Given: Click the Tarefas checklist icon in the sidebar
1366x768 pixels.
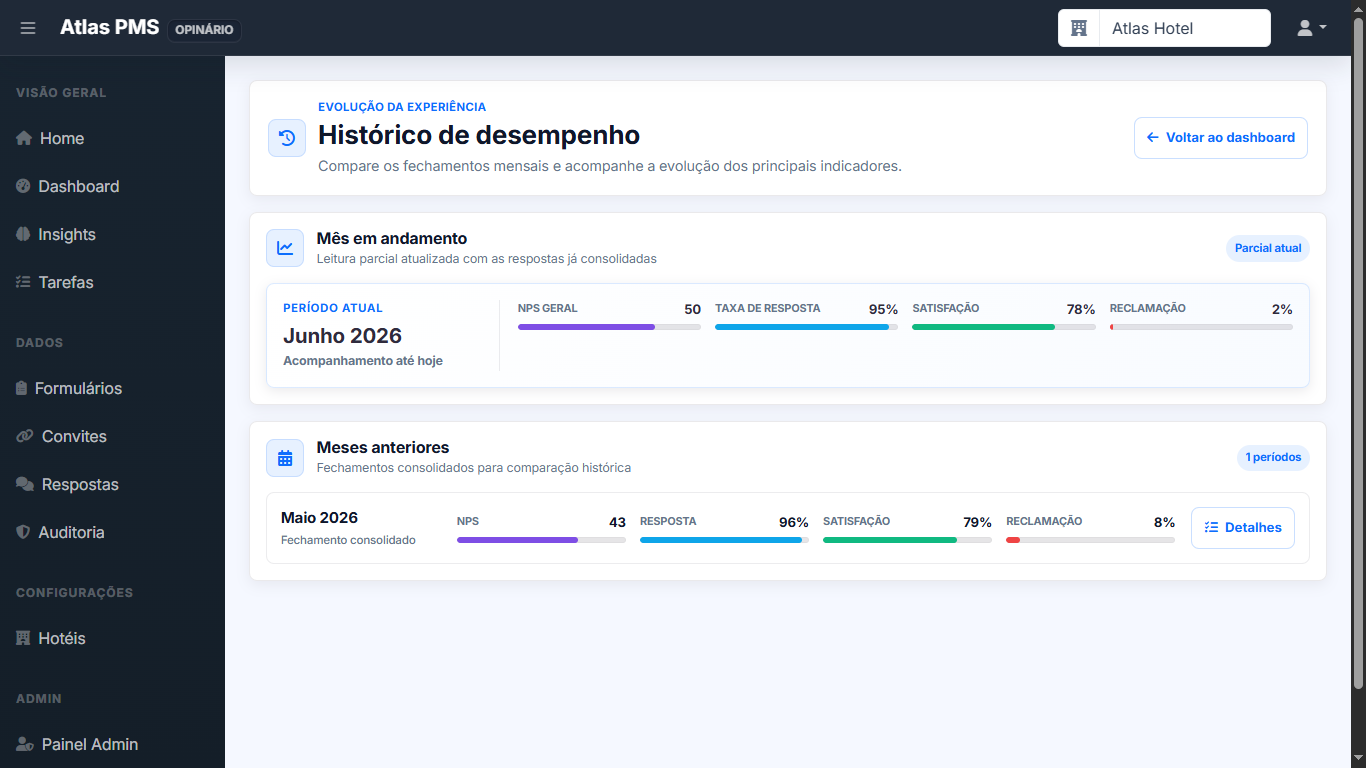Looking at the screenshot, I should pyautogui.click(x=24, y=282).
